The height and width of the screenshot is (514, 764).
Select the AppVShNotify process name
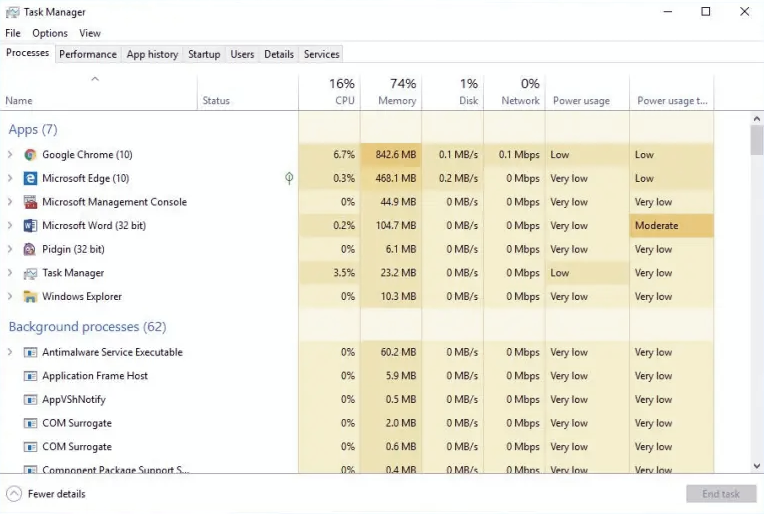pos(74,400)
